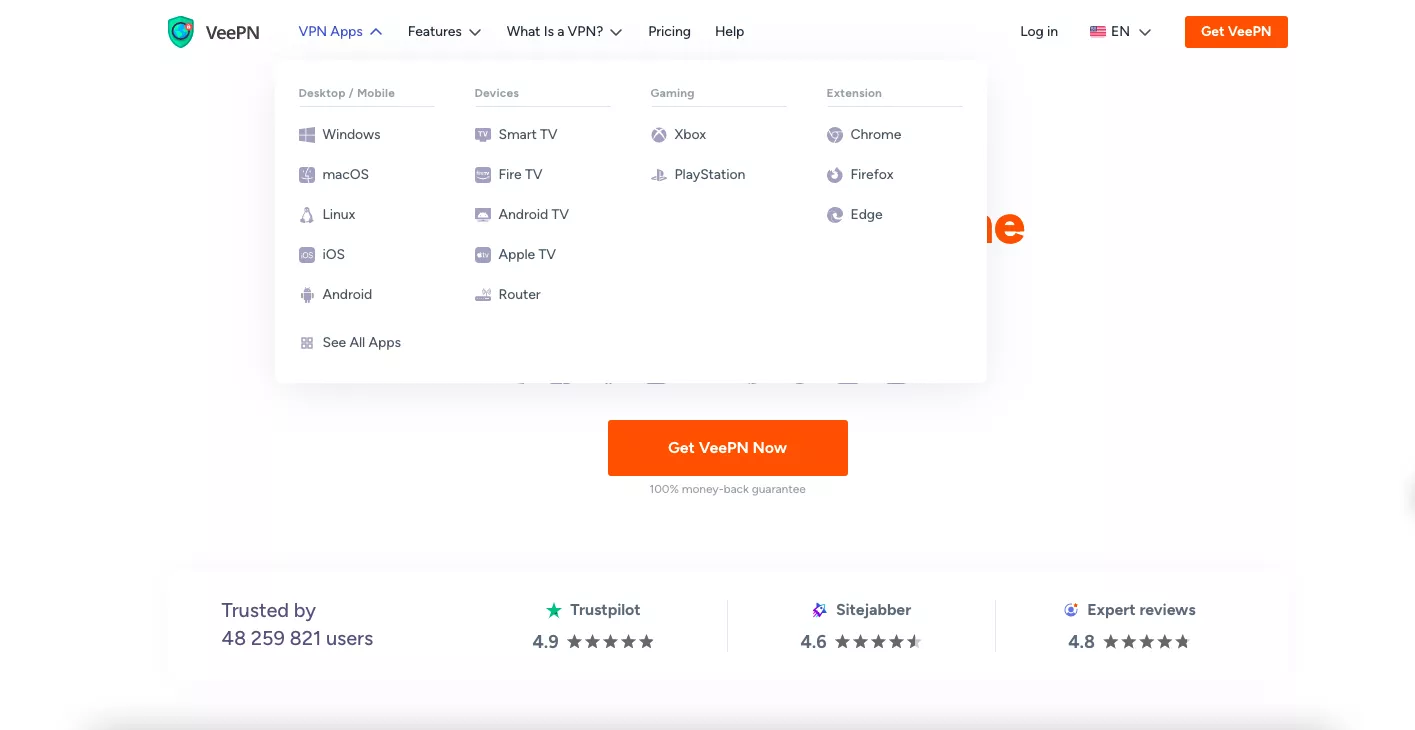This screenshot has height=730, width=1415.
Task: Click the Trustpilot green star icon
Action: click(554, 610)
